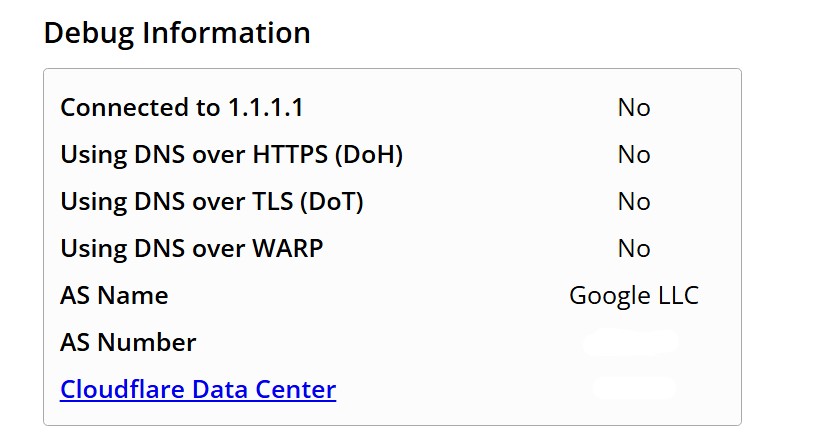Screen dimensions: 826x448
Task: Click the Google LLC value
Action: (x=634, y=296)
